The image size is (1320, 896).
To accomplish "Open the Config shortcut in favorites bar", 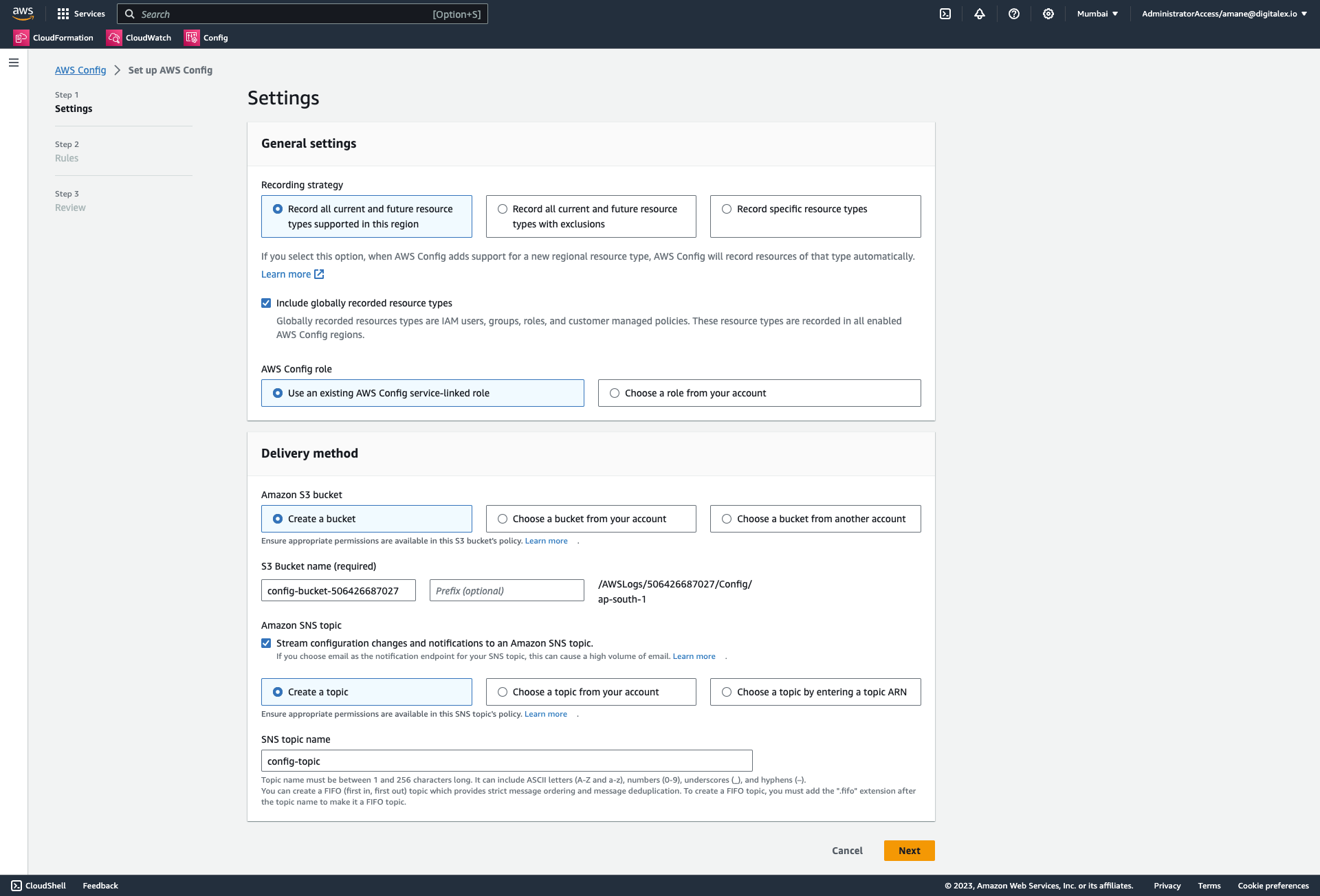I will coord(206,38).
